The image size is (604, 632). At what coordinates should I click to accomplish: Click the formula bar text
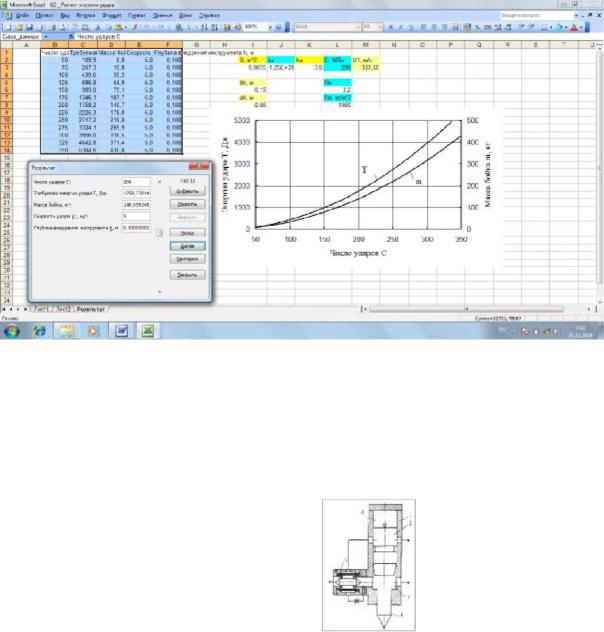point(99,37)
